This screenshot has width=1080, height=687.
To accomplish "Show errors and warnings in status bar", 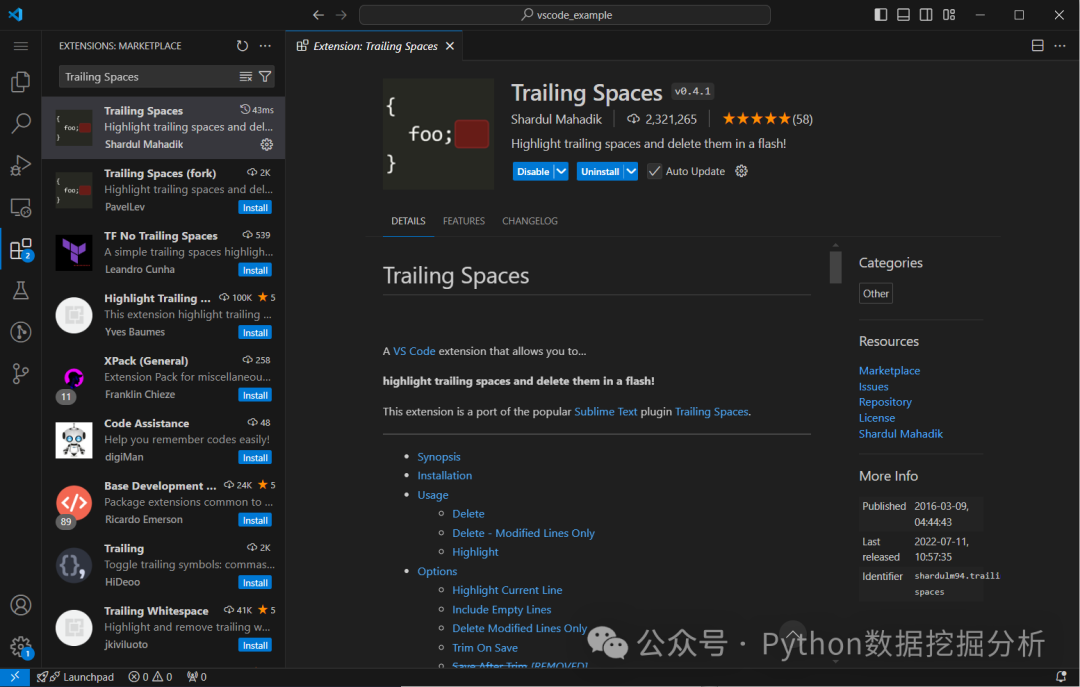I will pyautogui.click(x=150, y=677).
